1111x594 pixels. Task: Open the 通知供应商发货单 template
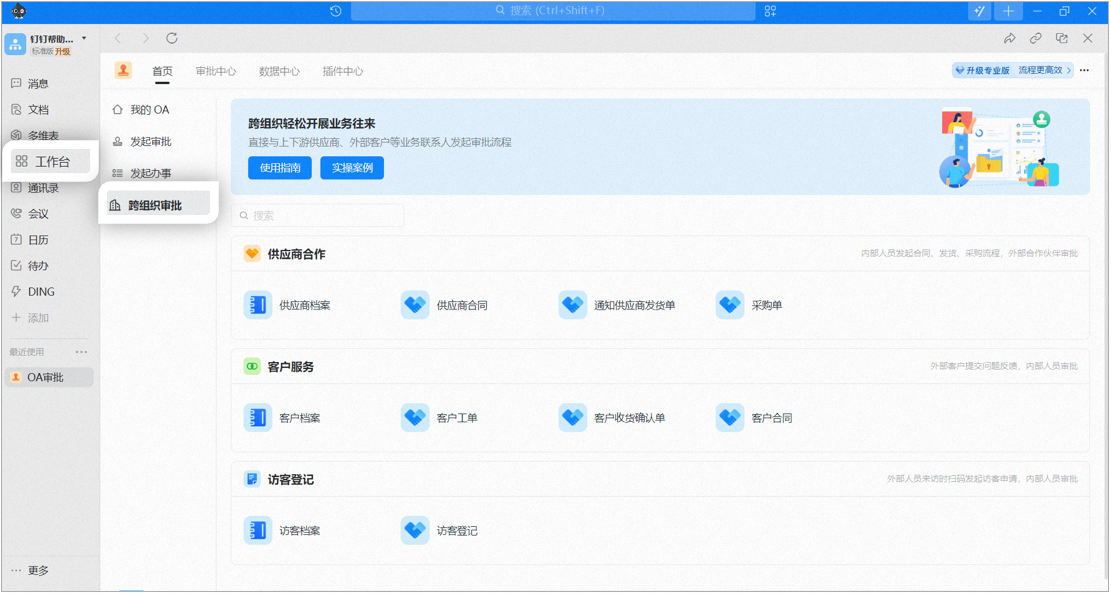[617, 306]
